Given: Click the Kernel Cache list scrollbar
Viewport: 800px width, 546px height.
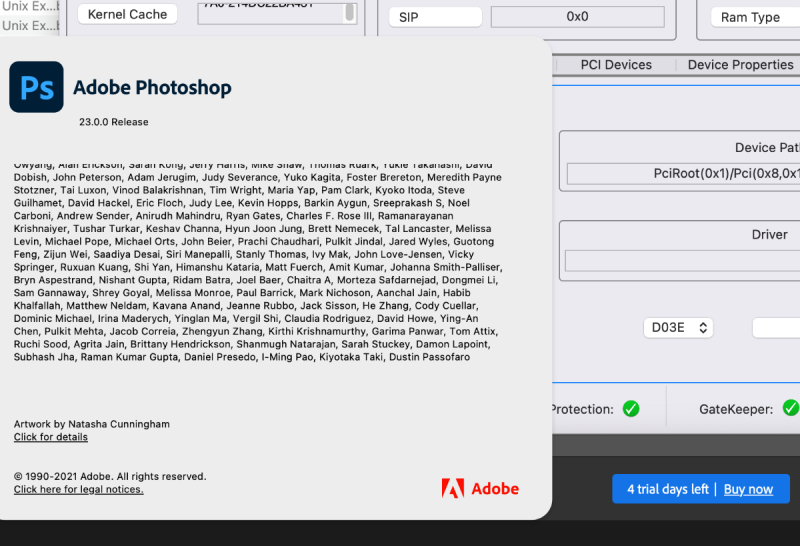Looking at the screenshot, I should click(349, 12).
